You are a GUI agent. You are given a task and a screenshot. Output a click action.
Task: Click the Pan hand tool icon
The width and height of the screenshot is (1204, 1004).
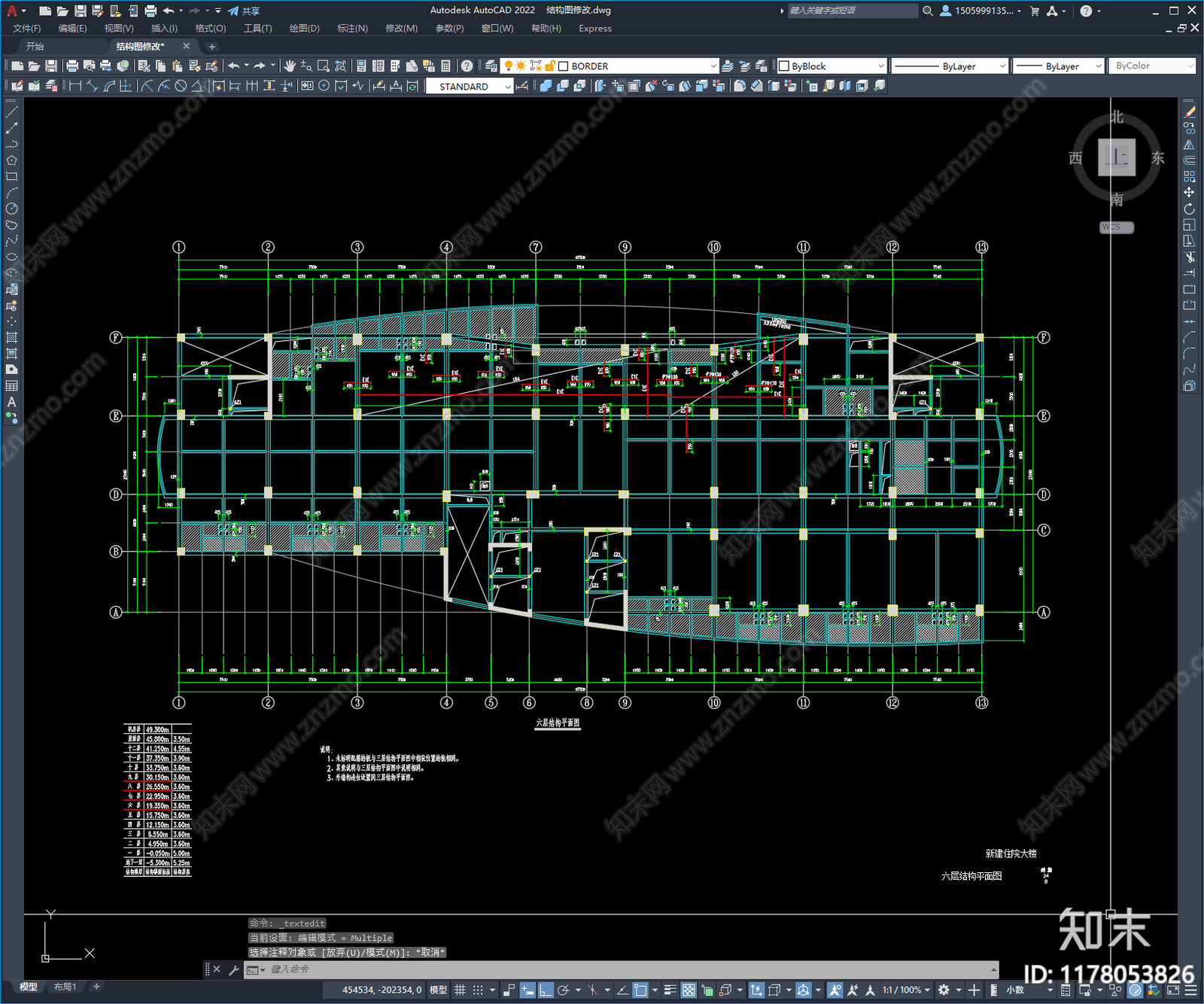pyautogui.click(x=290, y=66)
